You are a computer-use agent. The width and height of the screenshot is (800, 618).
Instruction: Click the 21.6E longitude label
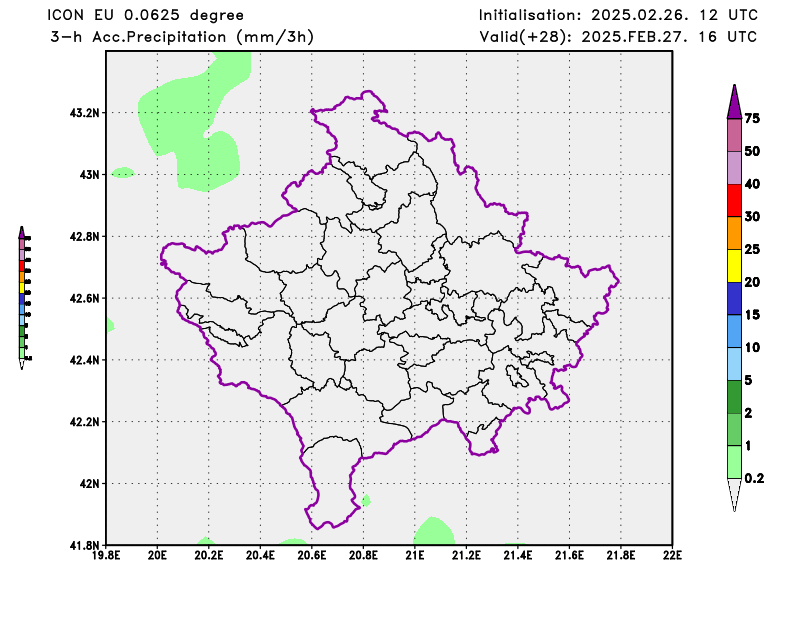[569, 555]
